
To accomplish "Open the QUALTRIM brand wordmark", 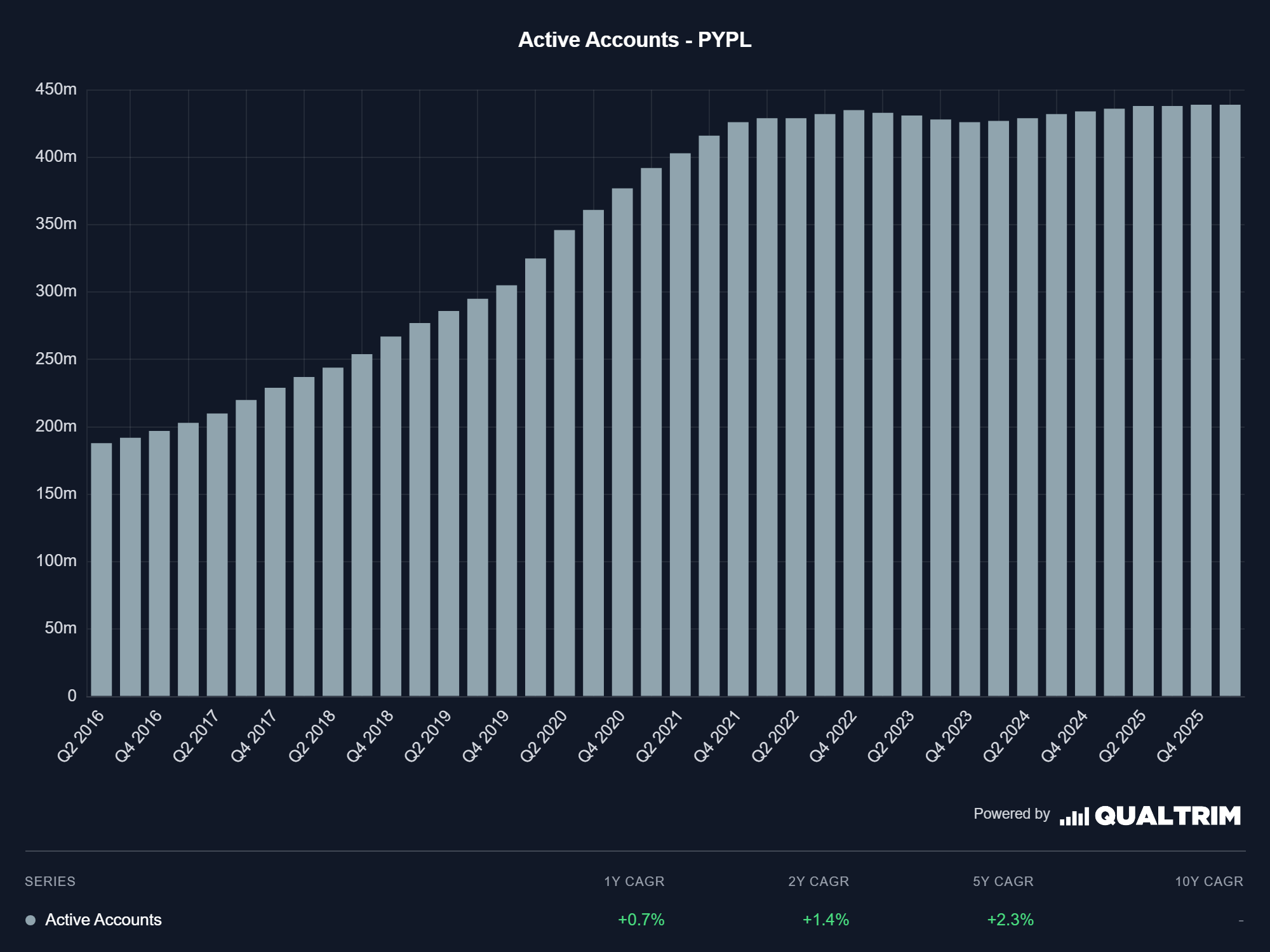I will [1168, 816].
